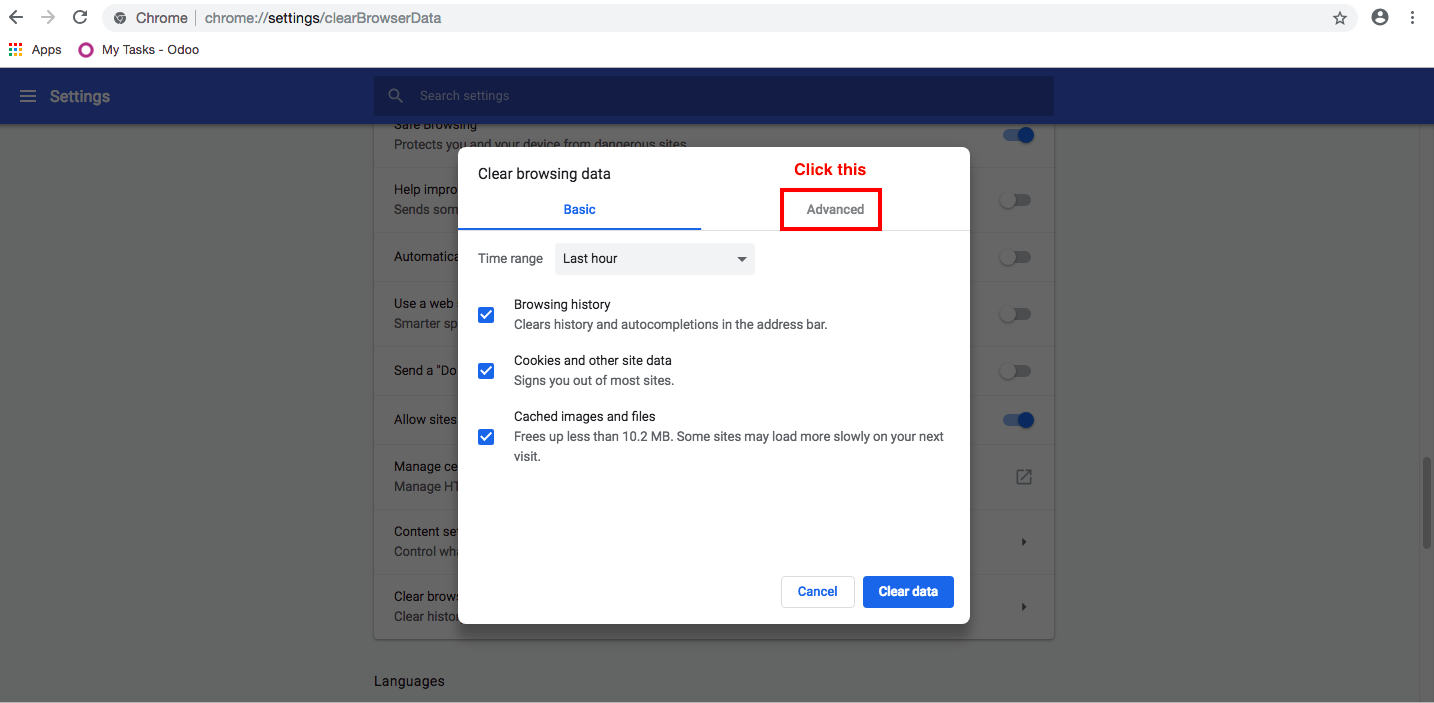Open Chrome's three-dot menu

tap(1413, 17)
